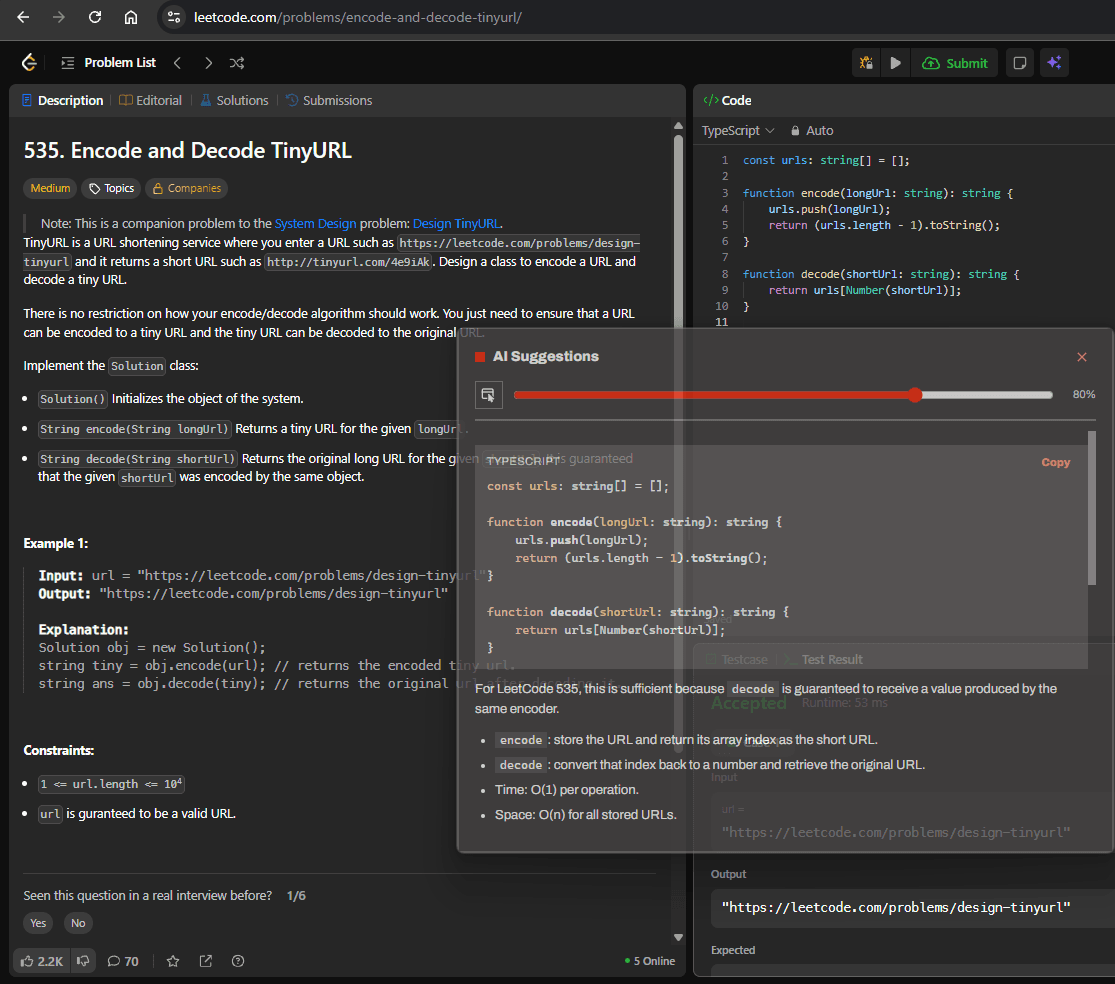
Task: Open the TypeScript language dropdown
Action: [737, 131]
